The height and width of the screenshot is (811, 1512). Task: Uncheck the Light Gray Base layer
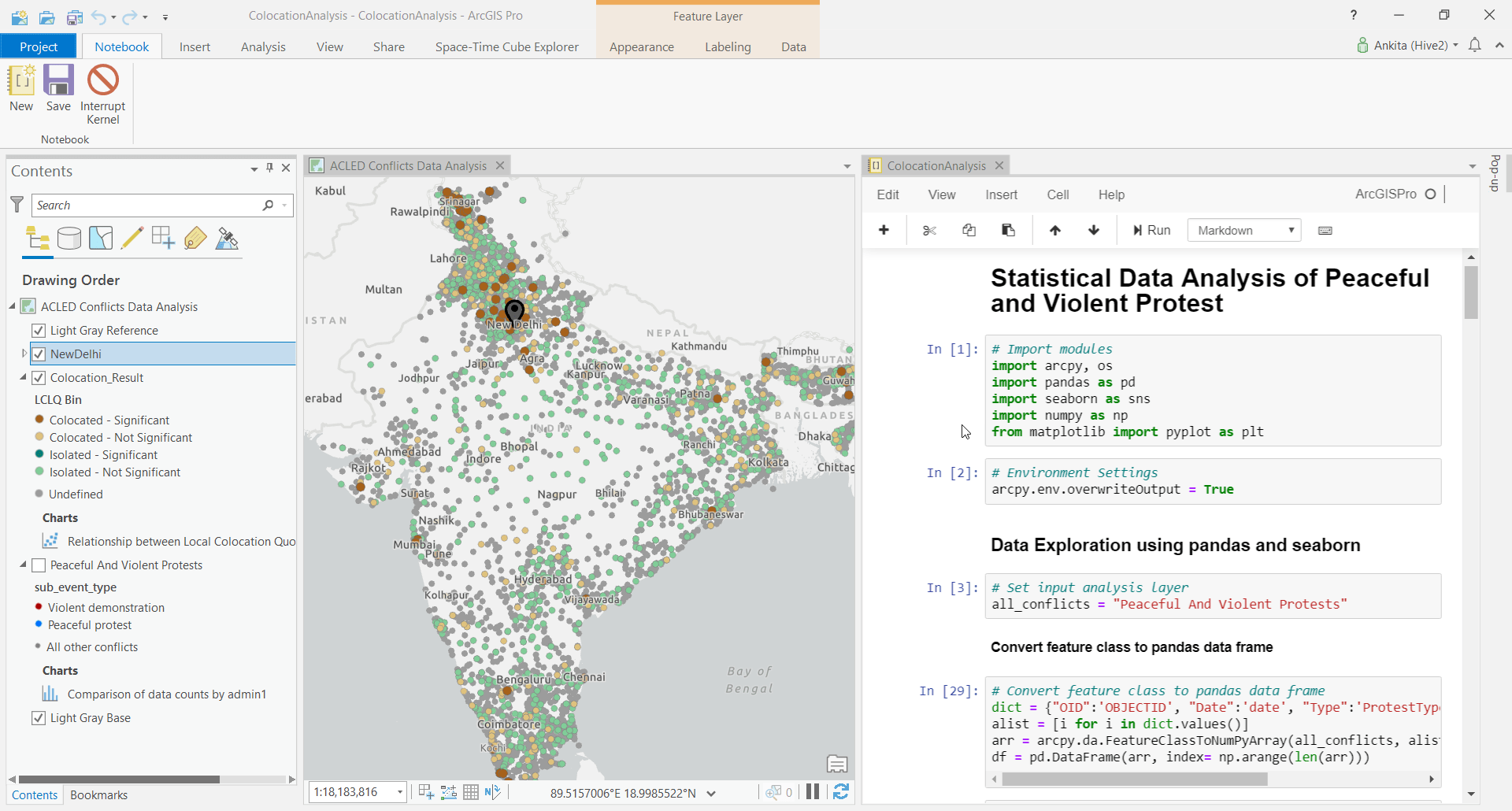[38, 717]
